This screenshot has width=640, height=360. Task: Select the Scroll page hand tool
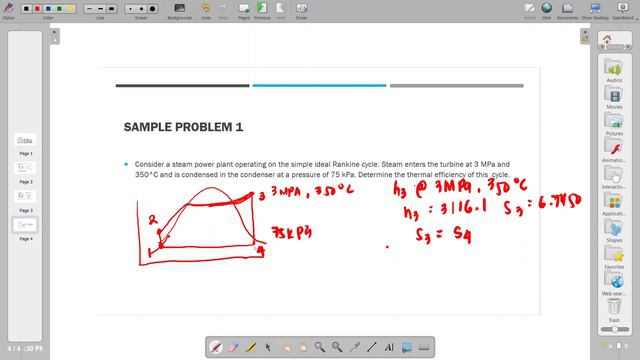pos(302,347)
